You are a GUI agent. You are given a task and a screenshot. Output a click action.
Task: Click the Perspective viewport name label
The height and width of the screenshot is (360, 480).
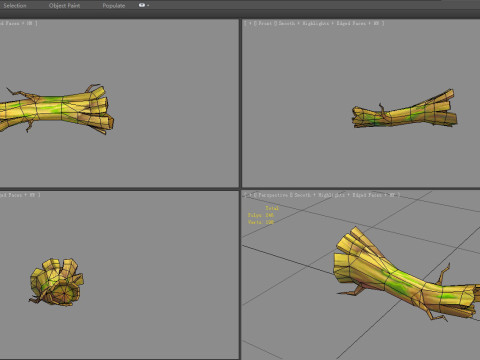272,195
